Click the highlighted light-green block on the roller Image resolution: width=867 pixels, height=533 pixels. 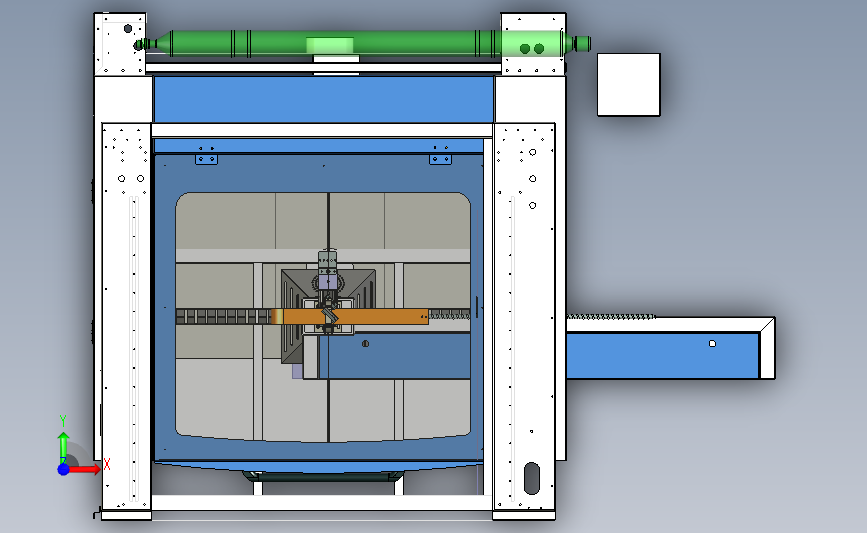tap(330, 45)
